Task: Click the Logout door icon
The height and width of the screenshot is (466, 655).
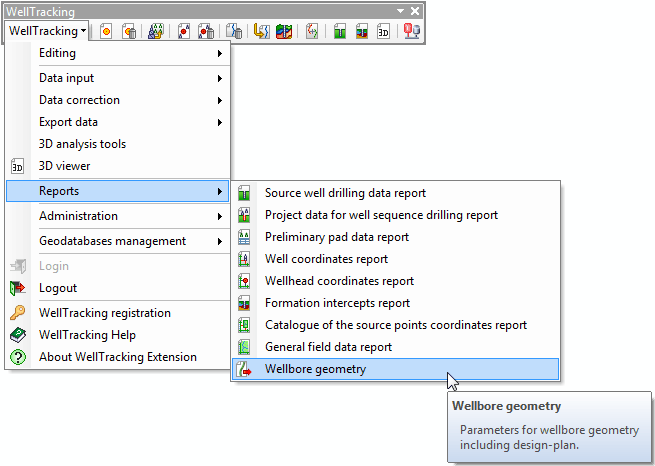Action: (x=18, y=288)
